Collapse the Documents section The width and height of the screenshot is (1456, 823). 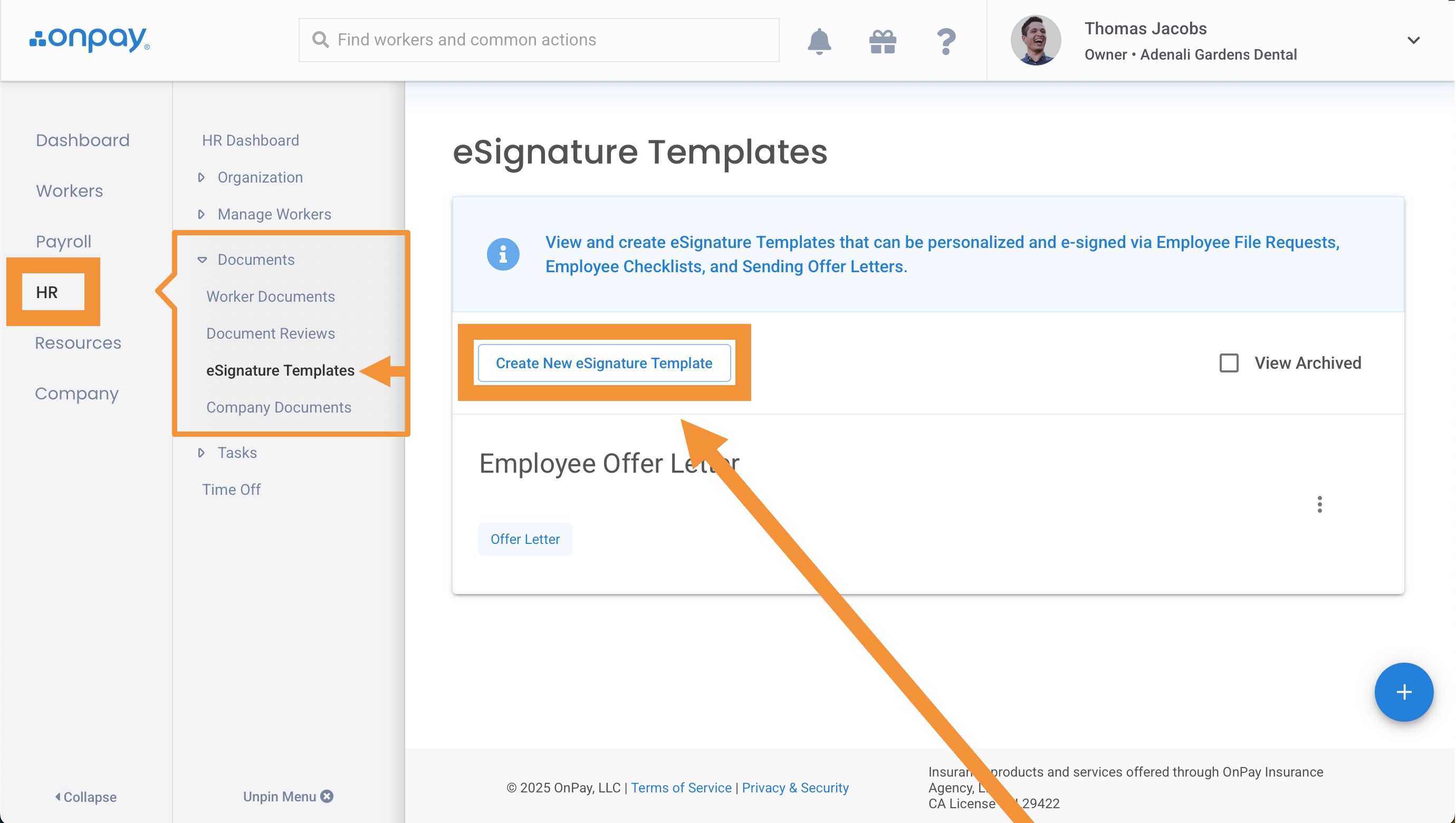[202, 260]
